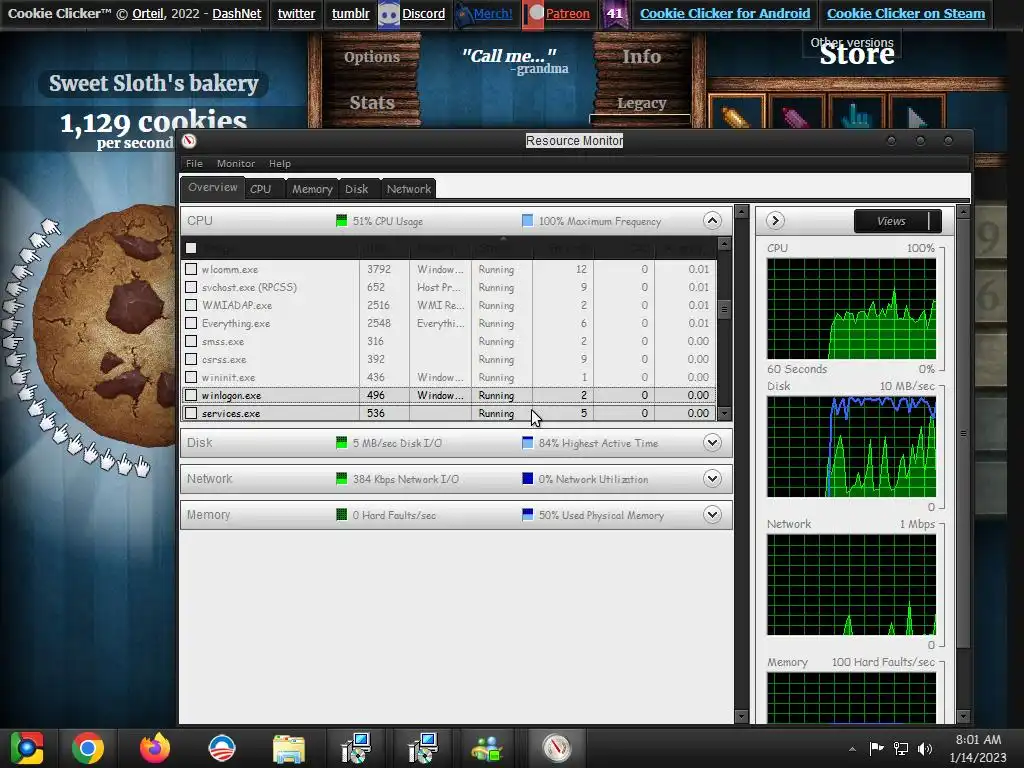Switch to the Disk tab
Screen dimensions: 1024x768
[357, 189]
